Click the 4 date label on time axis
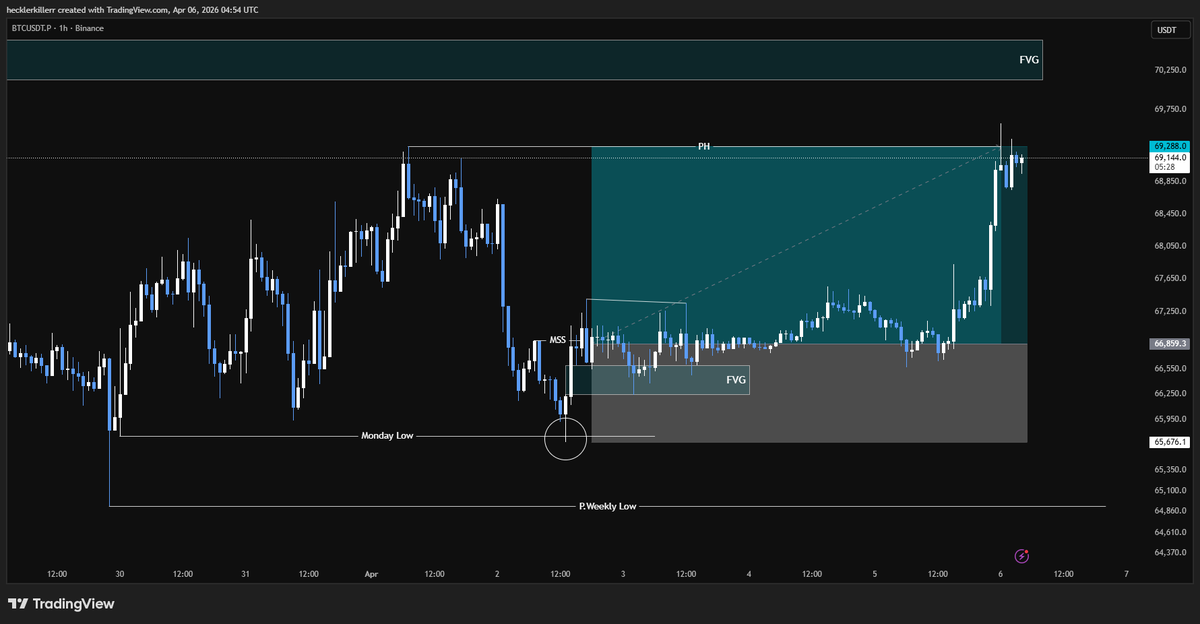 (x=749, y=574)
